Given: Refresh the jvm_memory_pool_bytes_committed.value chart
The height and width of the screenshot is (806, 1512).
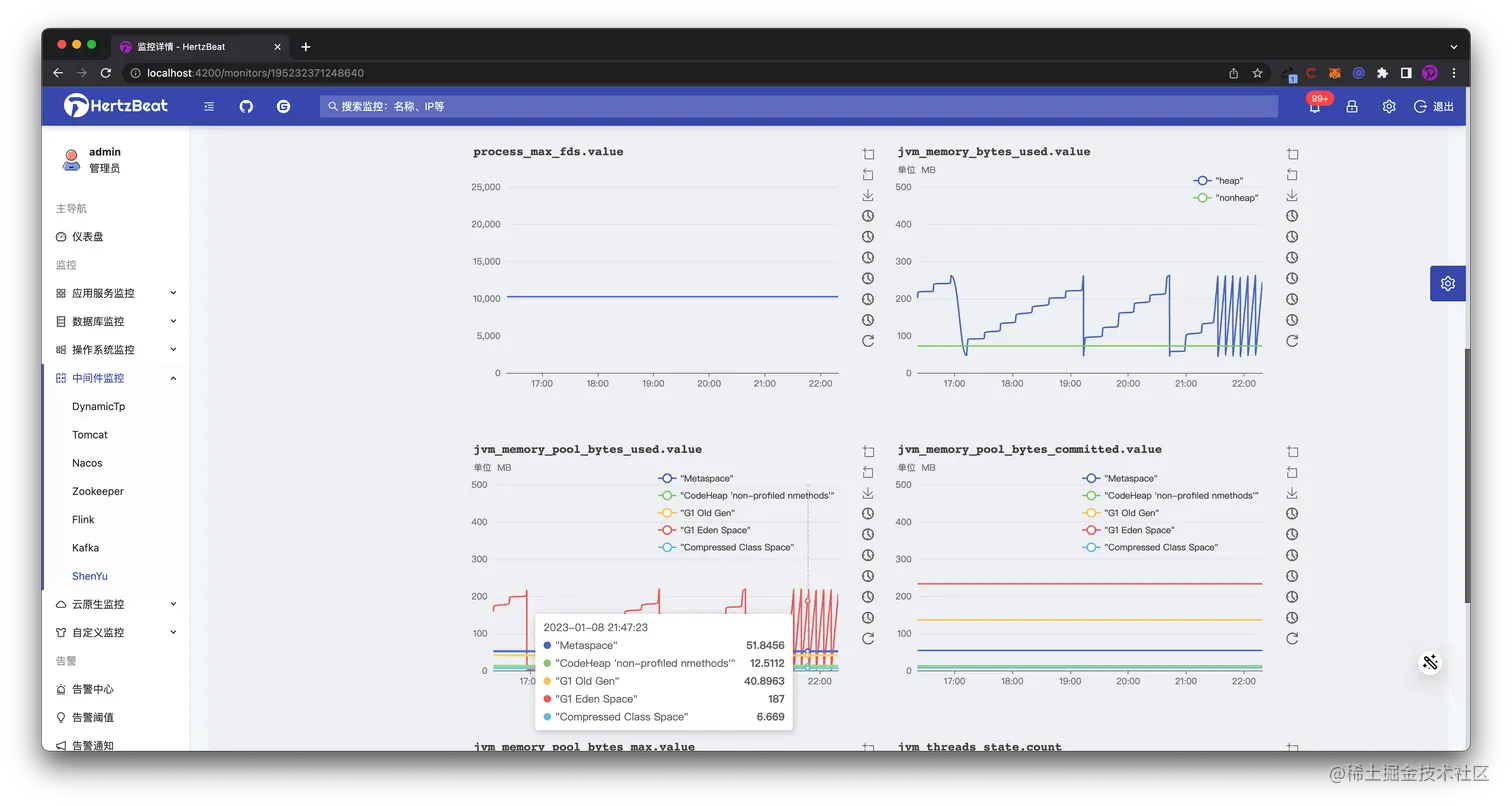Looking at the screenshot, I should click(1292, 639).
